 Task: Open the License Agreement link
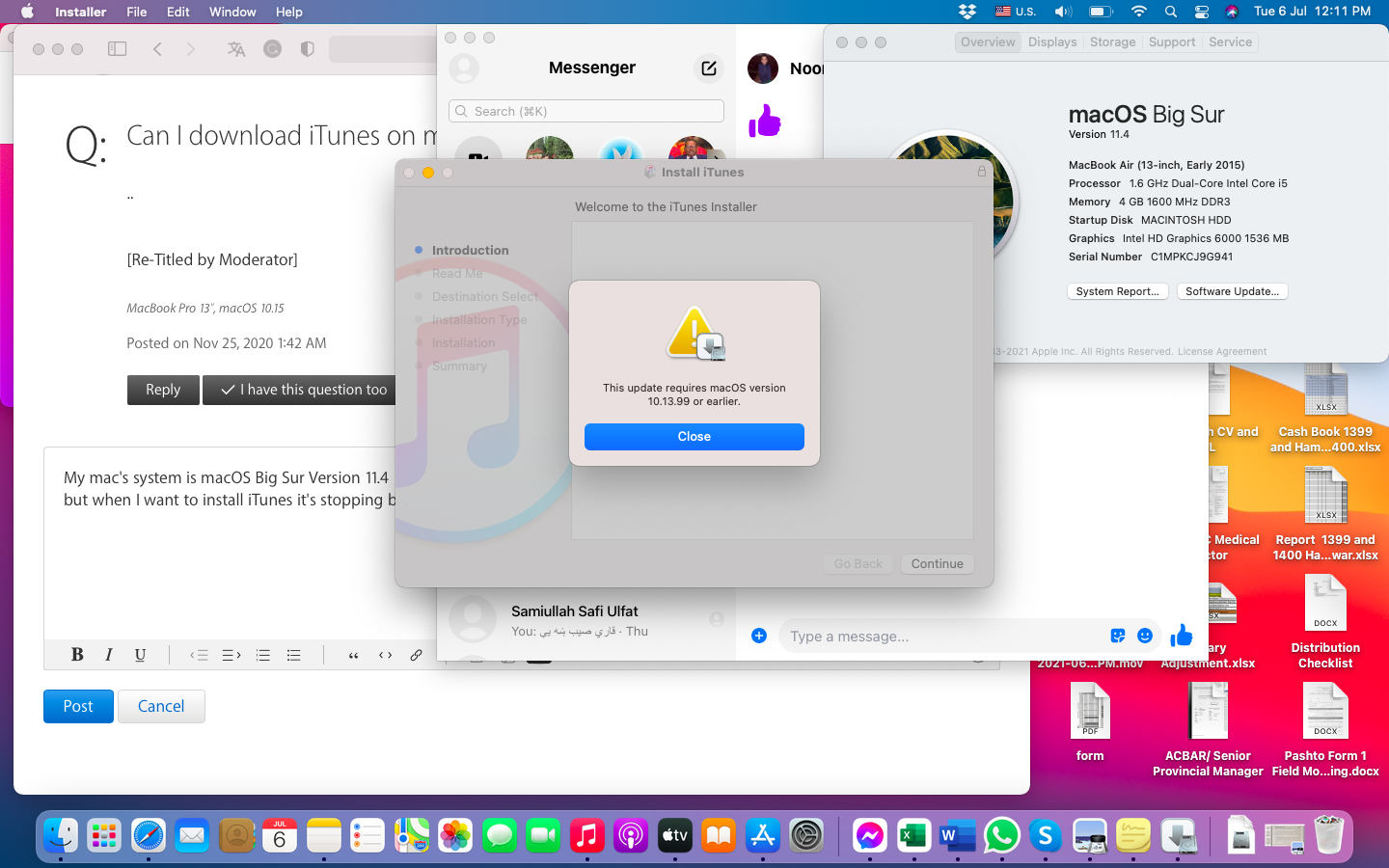[1222, 352]
